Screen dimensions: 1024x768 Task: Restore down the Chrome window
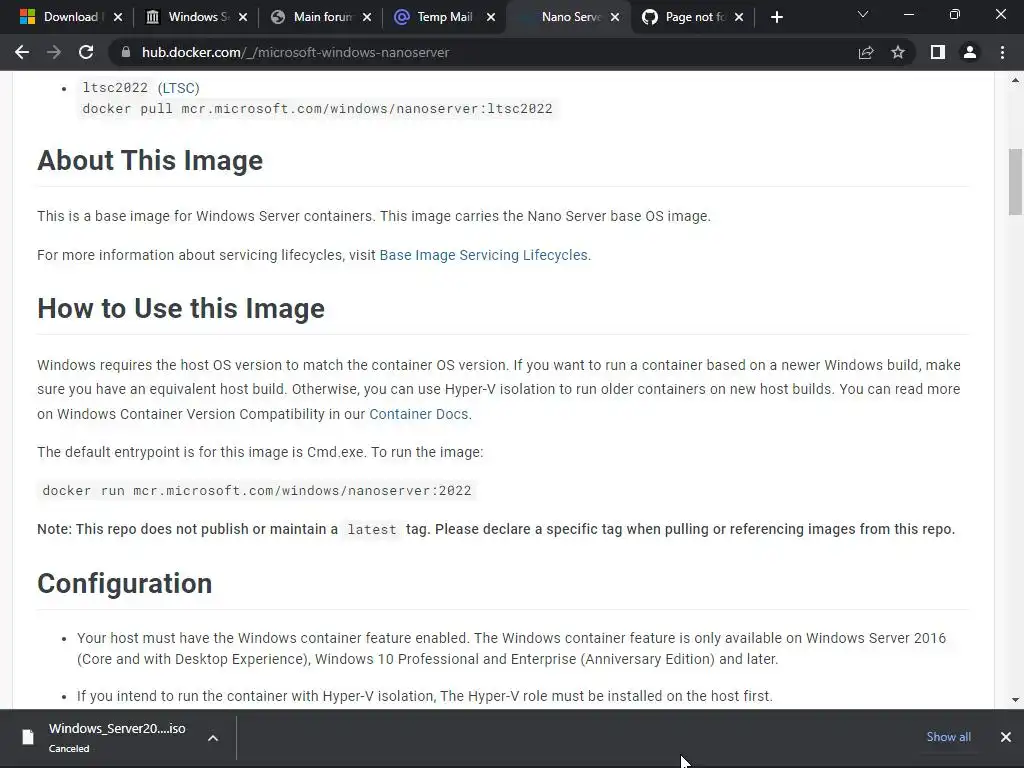point(955,14)
